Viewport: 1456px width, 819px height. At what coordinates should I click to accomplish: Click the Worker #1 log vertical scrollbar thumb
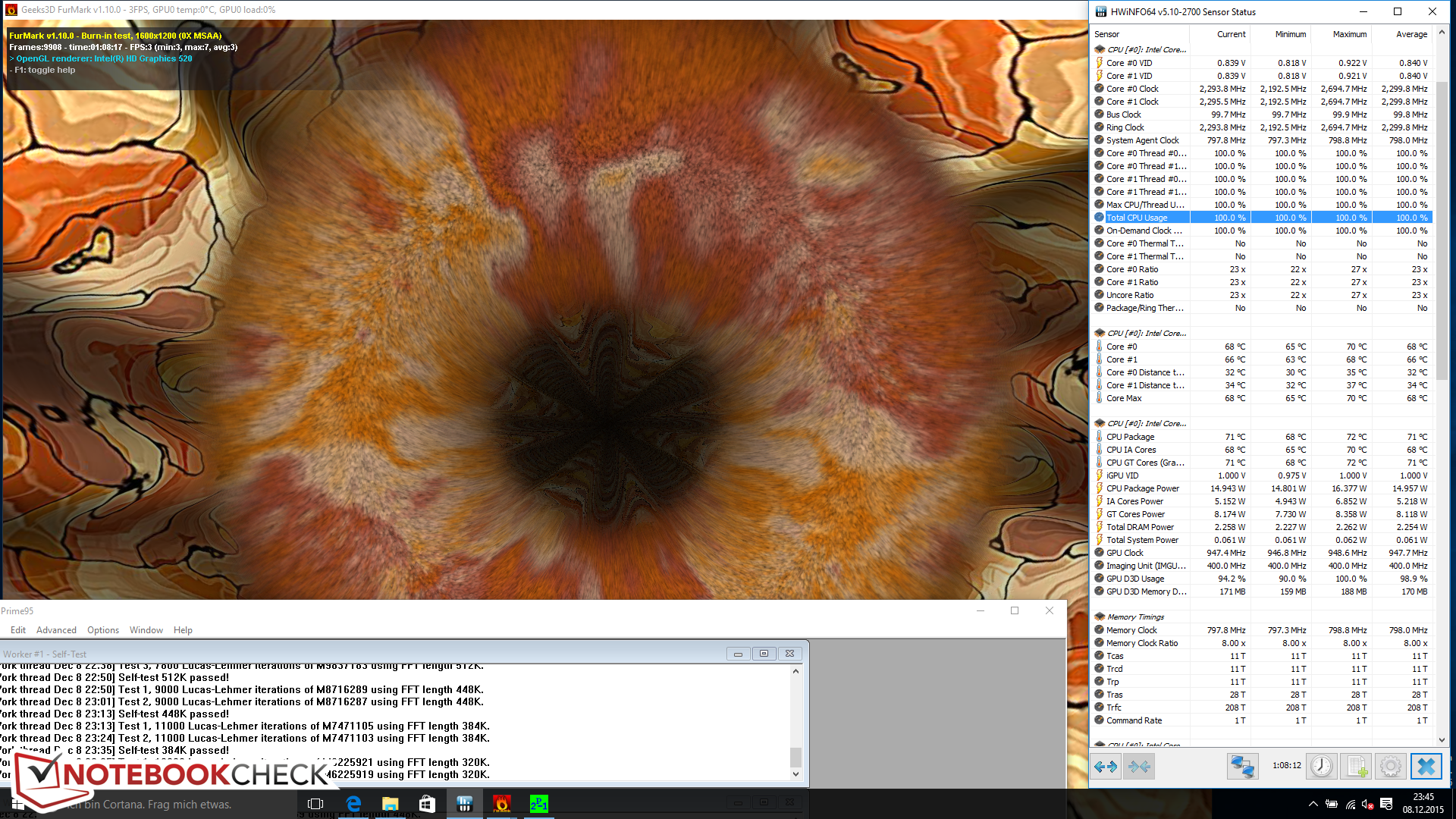(795, 756)
